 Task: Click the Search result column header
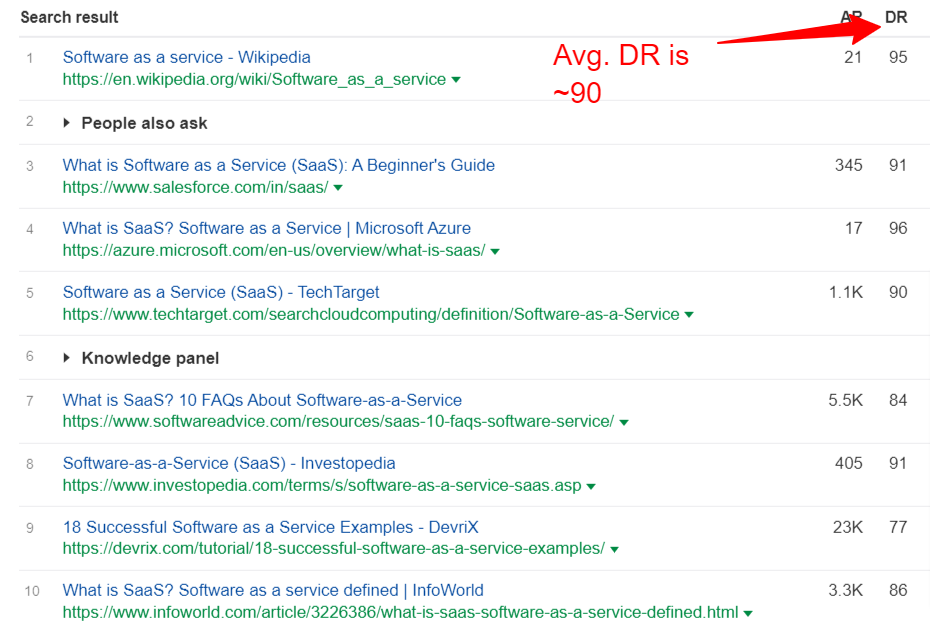(69, 17)
